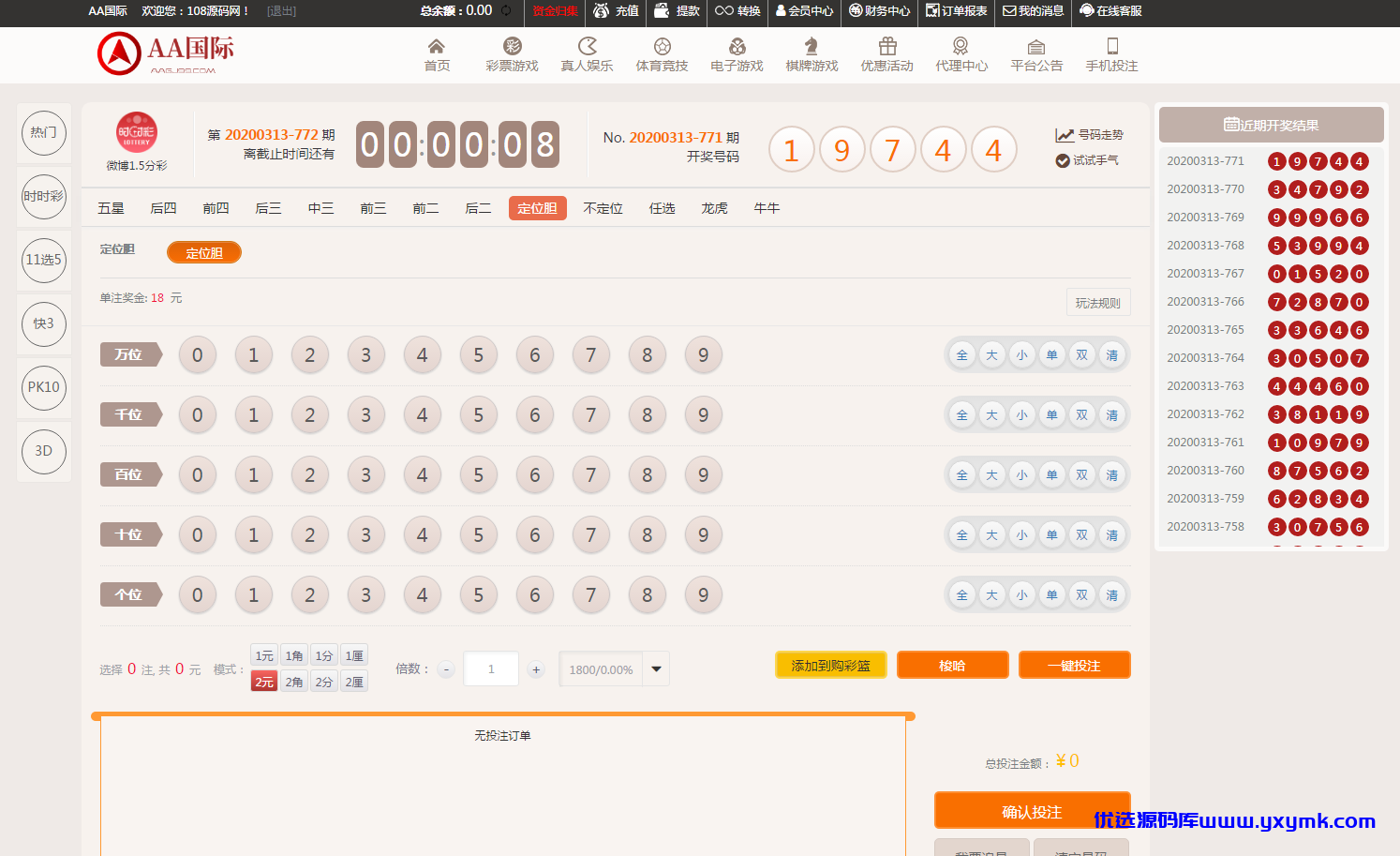Open 代理中心 agent center icon
Viewport: 1400px width, 856px height.
click(961, 46)
